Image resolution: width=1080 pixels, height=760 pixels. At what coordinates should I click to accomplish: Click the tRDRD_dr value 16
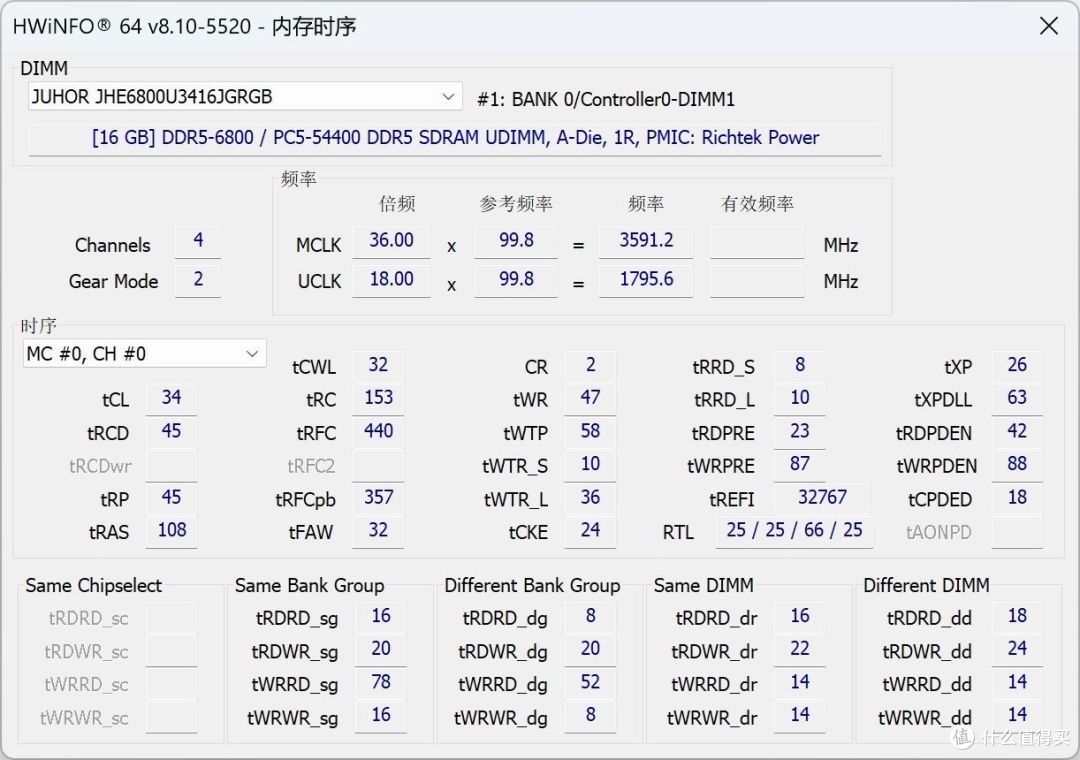pos(800,617)
